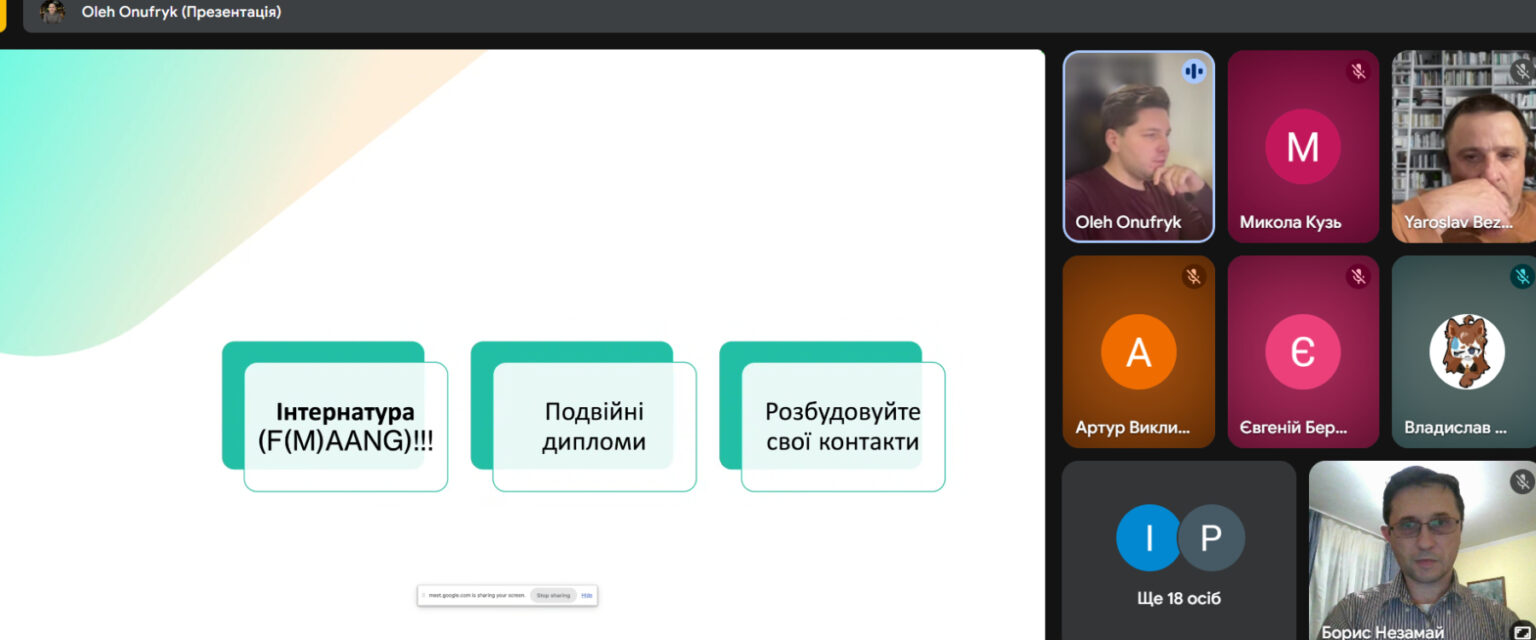
Task: Click the 'Подвійні дипломи' slide card
Action: click(x=593, y=427)
